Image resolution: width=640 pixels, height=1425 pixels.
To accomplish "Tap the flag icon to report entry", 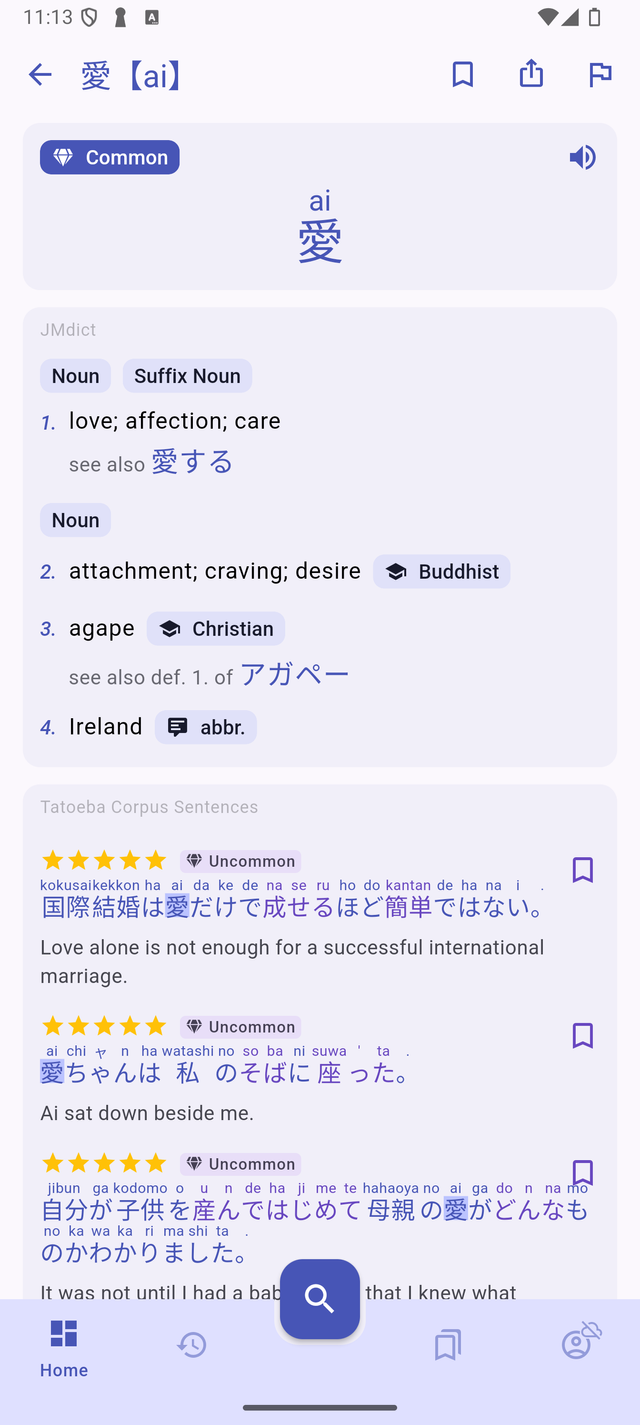I will (600, 74).
